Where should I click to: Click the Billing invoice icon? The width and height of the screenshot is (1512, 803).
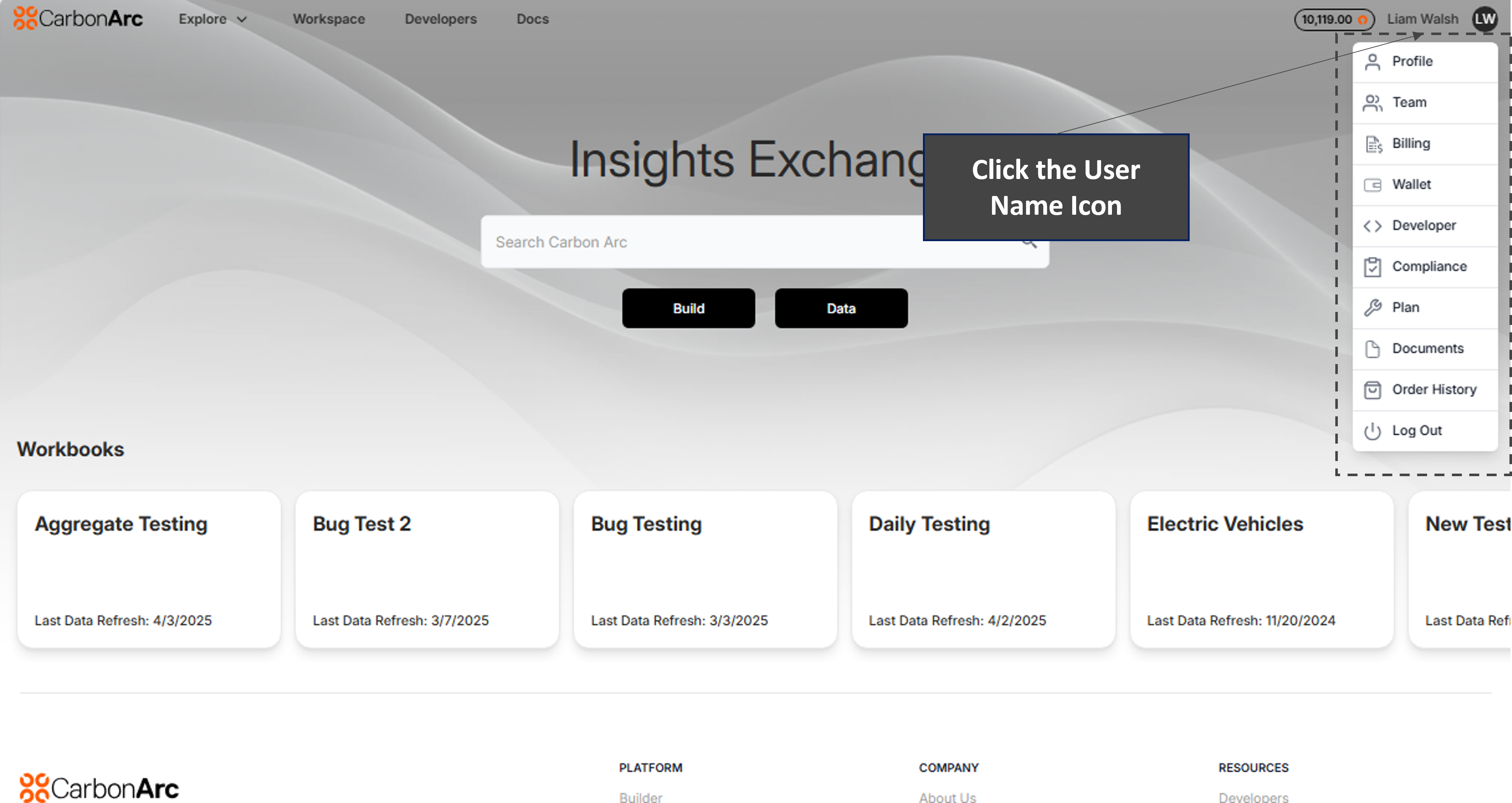(x=1374, y=144)
